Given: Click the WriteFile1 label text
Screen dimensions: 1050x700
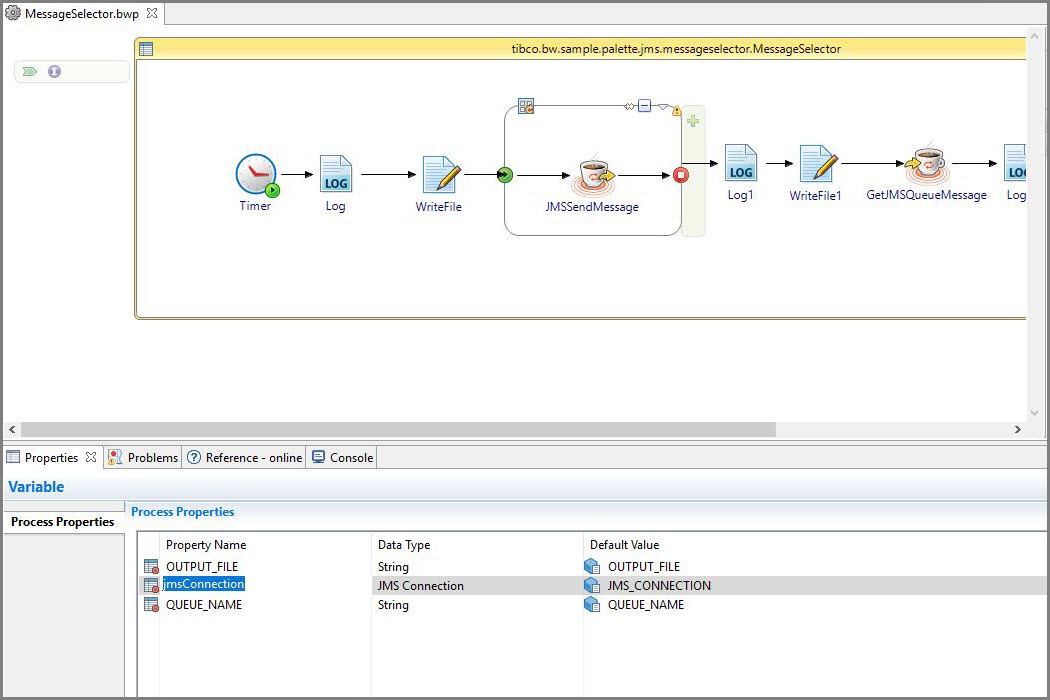Looking at the screenshot, I should (816, 196).
